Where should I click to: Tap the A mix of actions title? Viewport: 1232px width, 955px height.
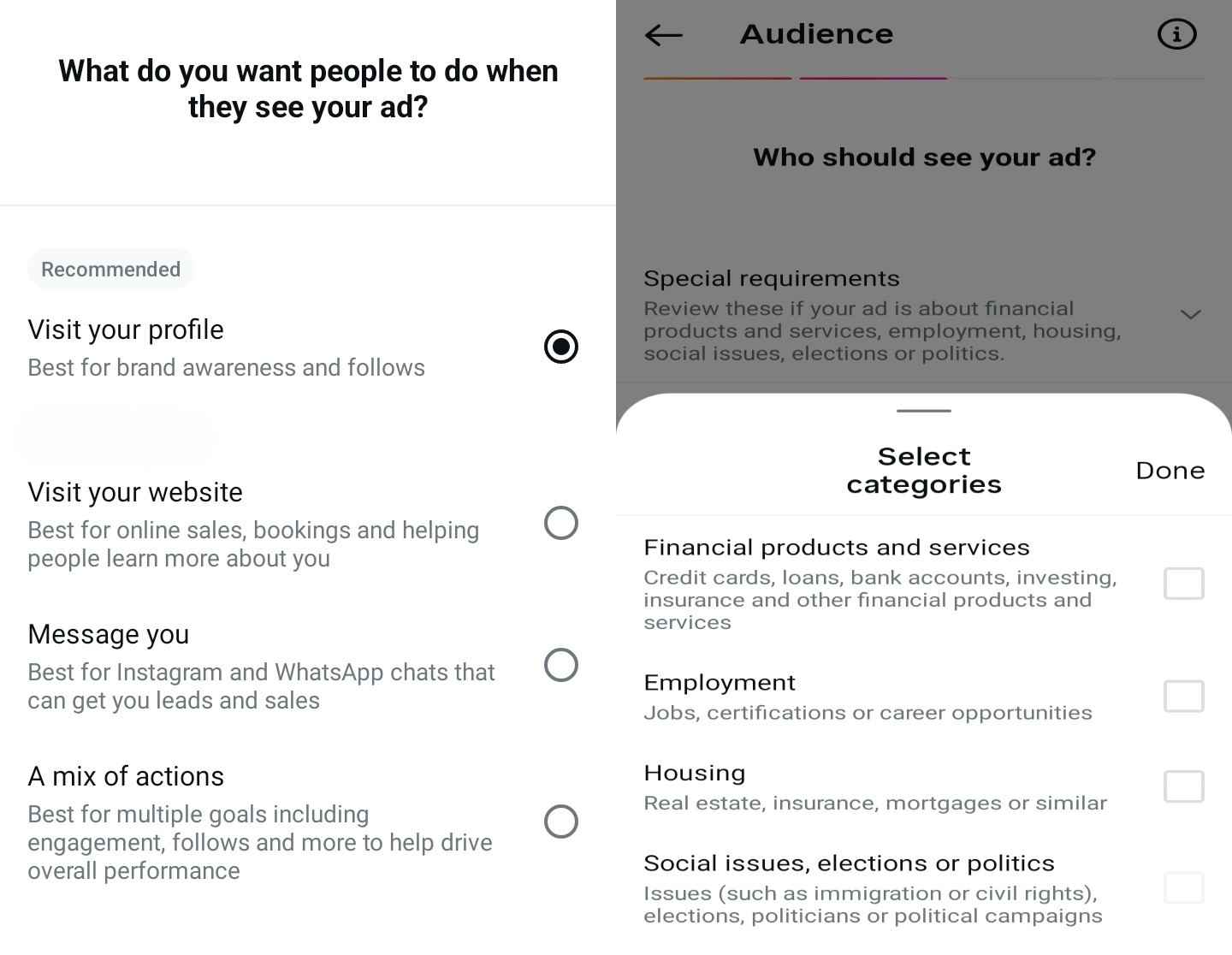pyautogui.click(x=126, y=776)
